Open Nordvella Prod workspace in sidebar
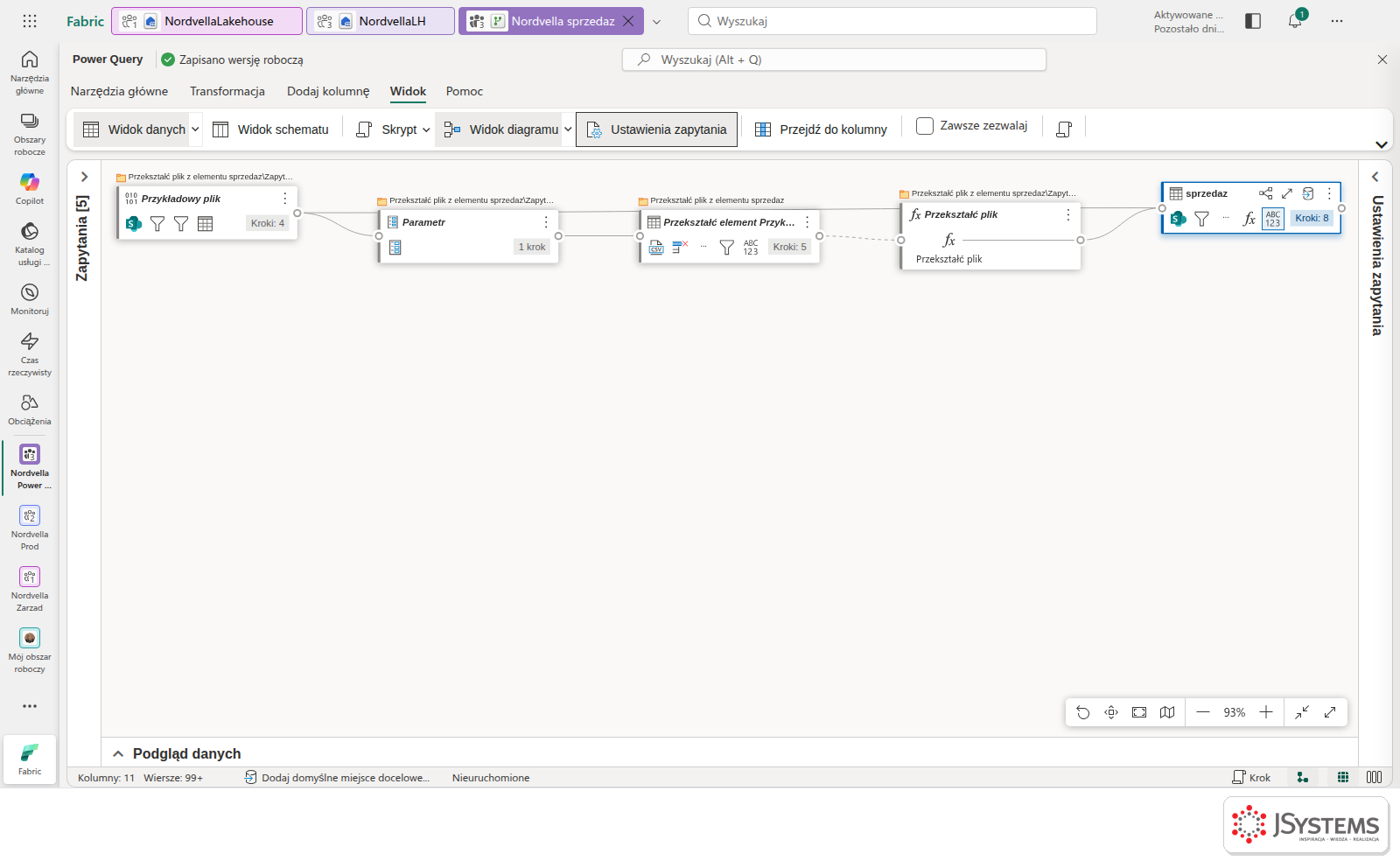 tap(30, 528)
